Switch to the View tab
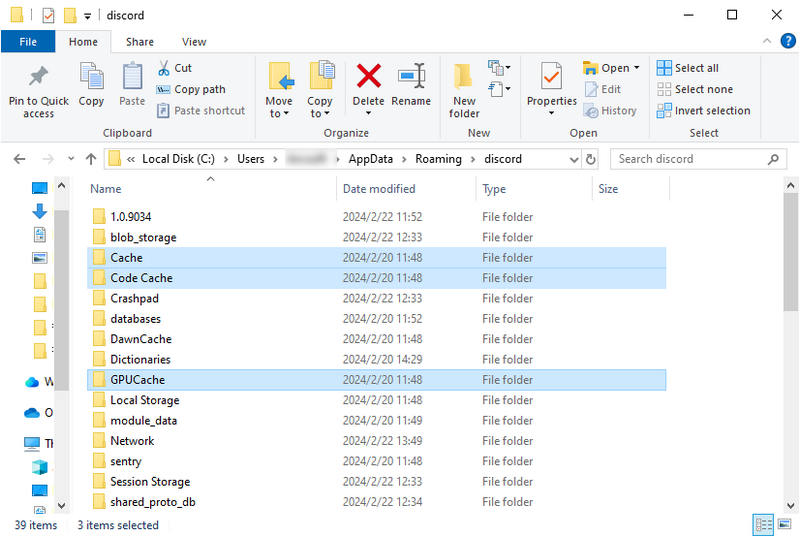800x537 pixels. click(194, 42)
